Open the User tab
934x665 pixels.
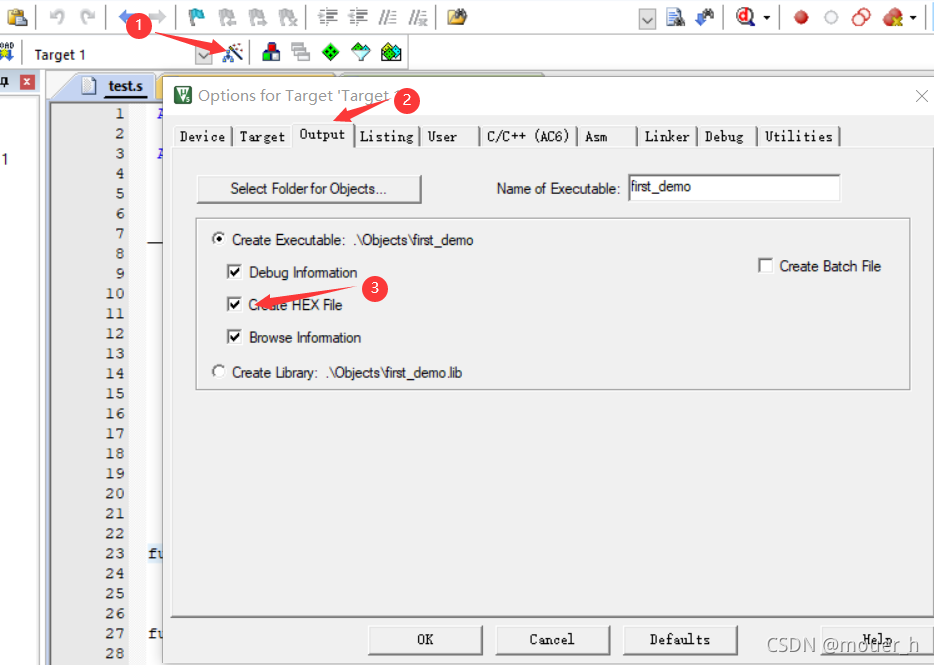pos(442,136)
